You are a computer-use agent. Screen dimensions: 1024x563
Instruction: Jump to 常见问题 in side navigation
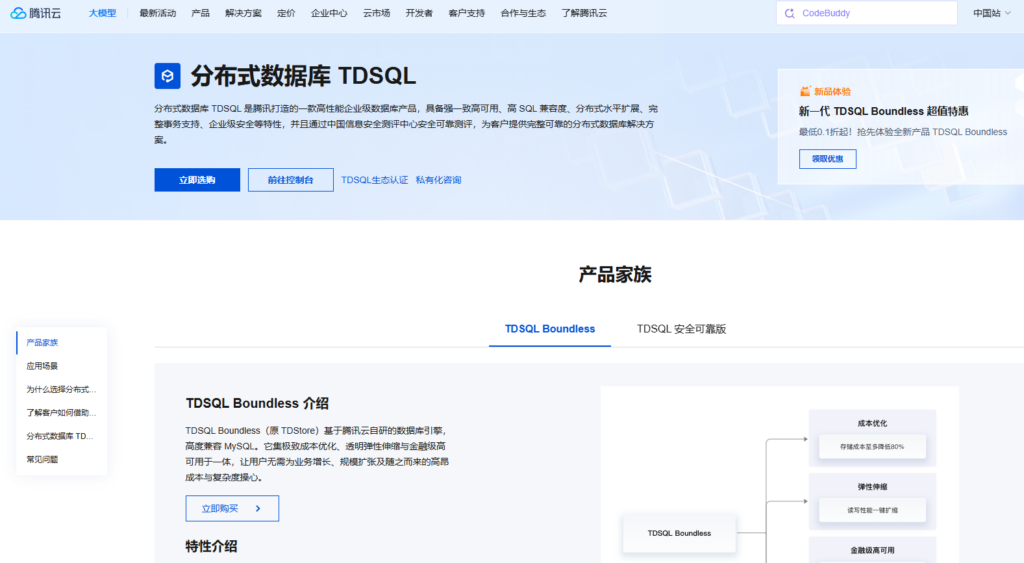coord(42,460)
